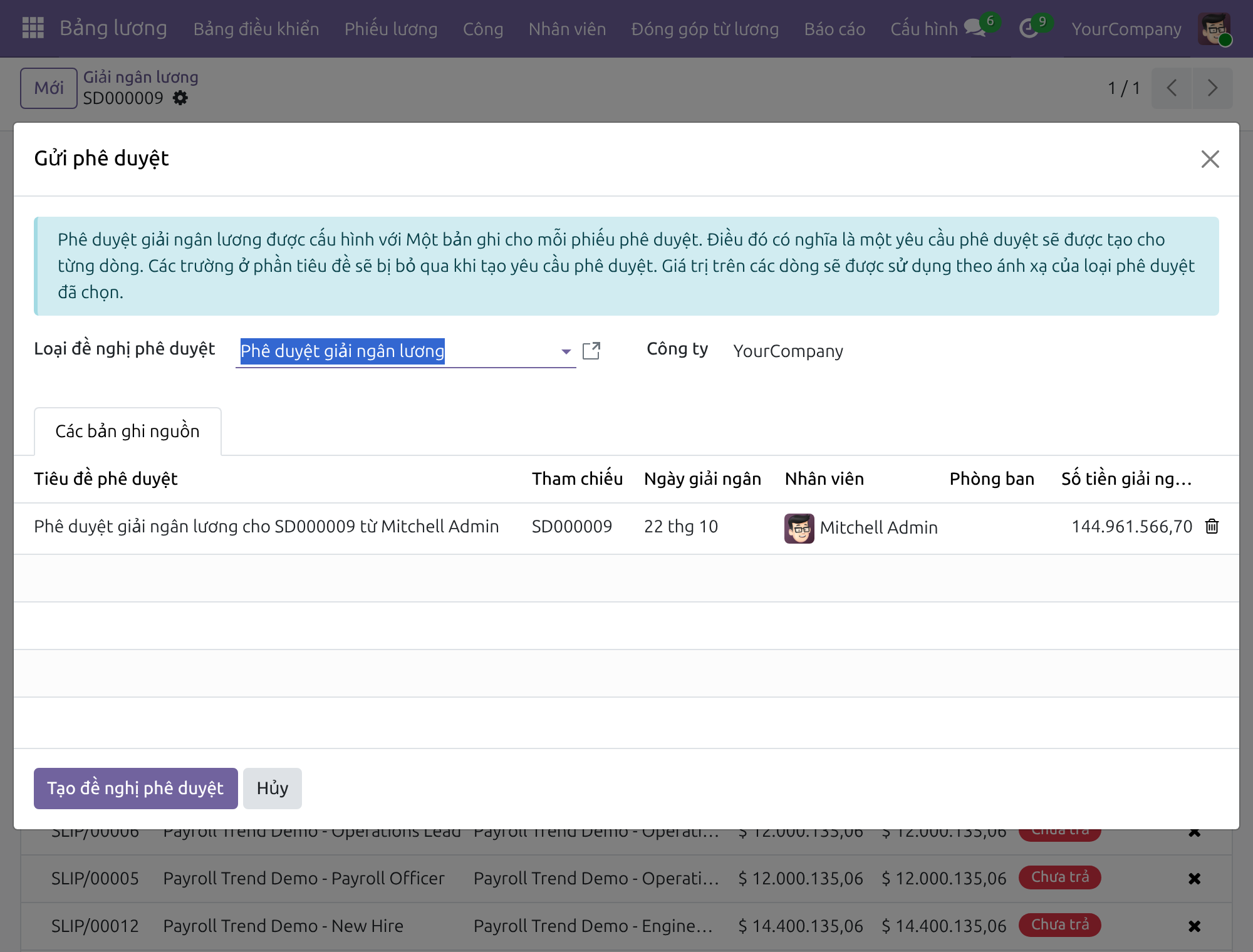This screenshot has width=1253, height=952.
Task: Click Tạo đề nghị phê duyệt button
Action: pyautogui.click(x=136, y=789)
